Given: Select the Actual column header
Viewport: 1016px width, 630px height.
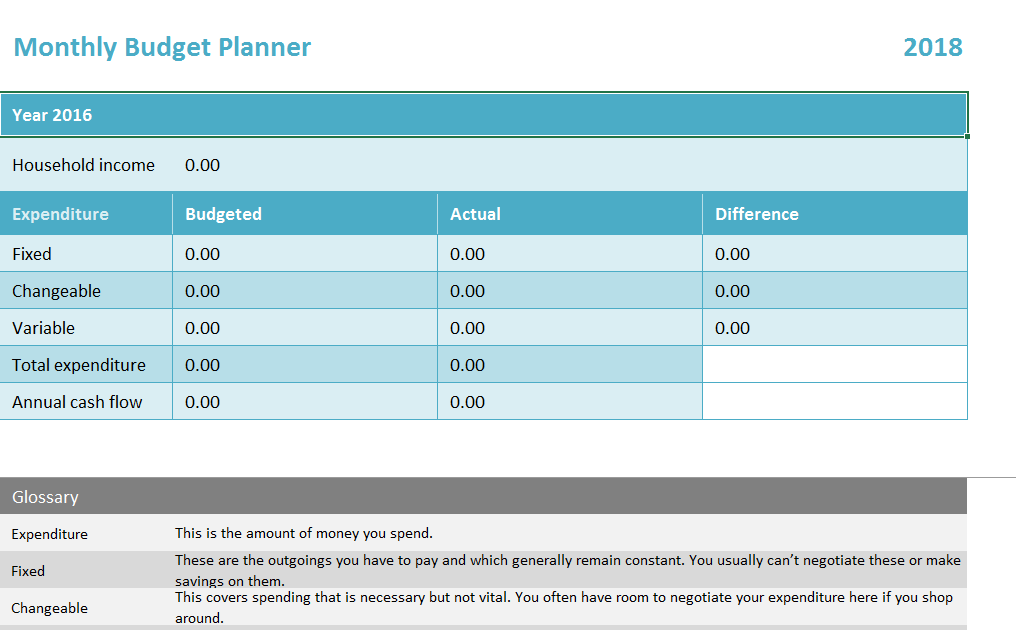Looking at the screenshot, I should pyautogui.click(x=570, y=214).
